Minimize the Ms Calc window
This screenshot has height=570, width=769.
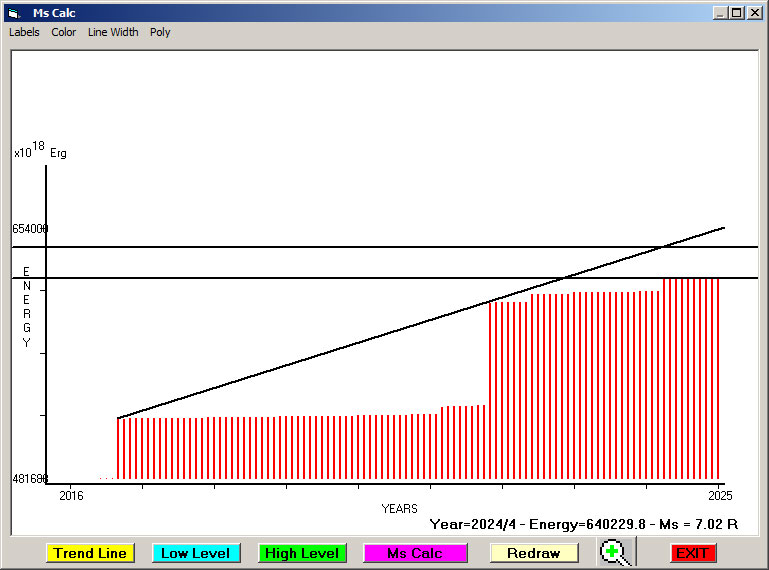tap(720, 13)
